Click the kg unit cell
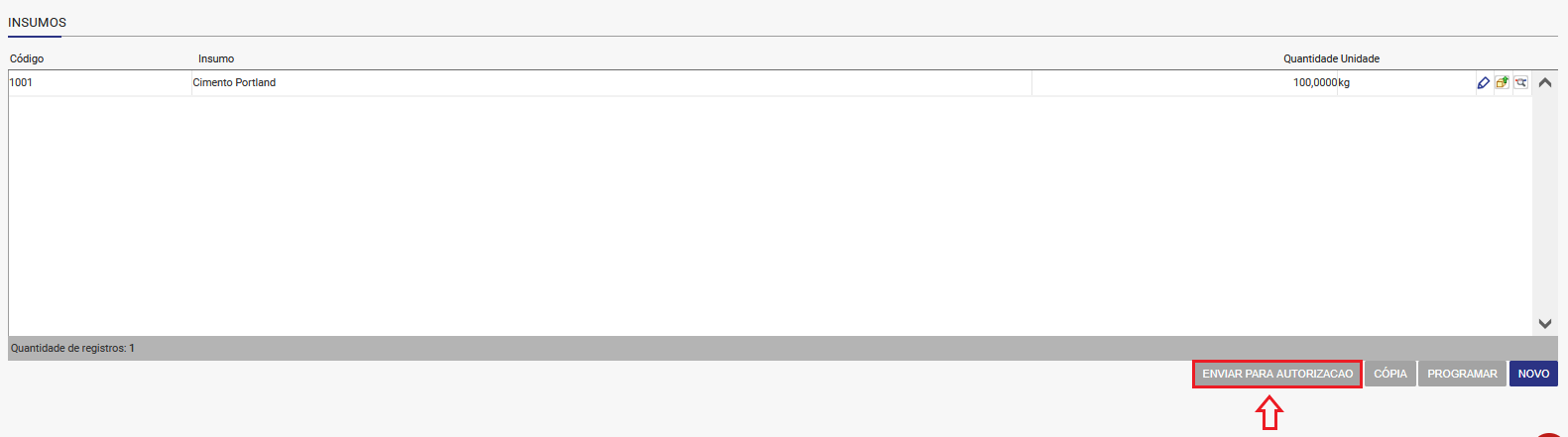This screenshot has height=437, width=1568. pos(1405,83)
